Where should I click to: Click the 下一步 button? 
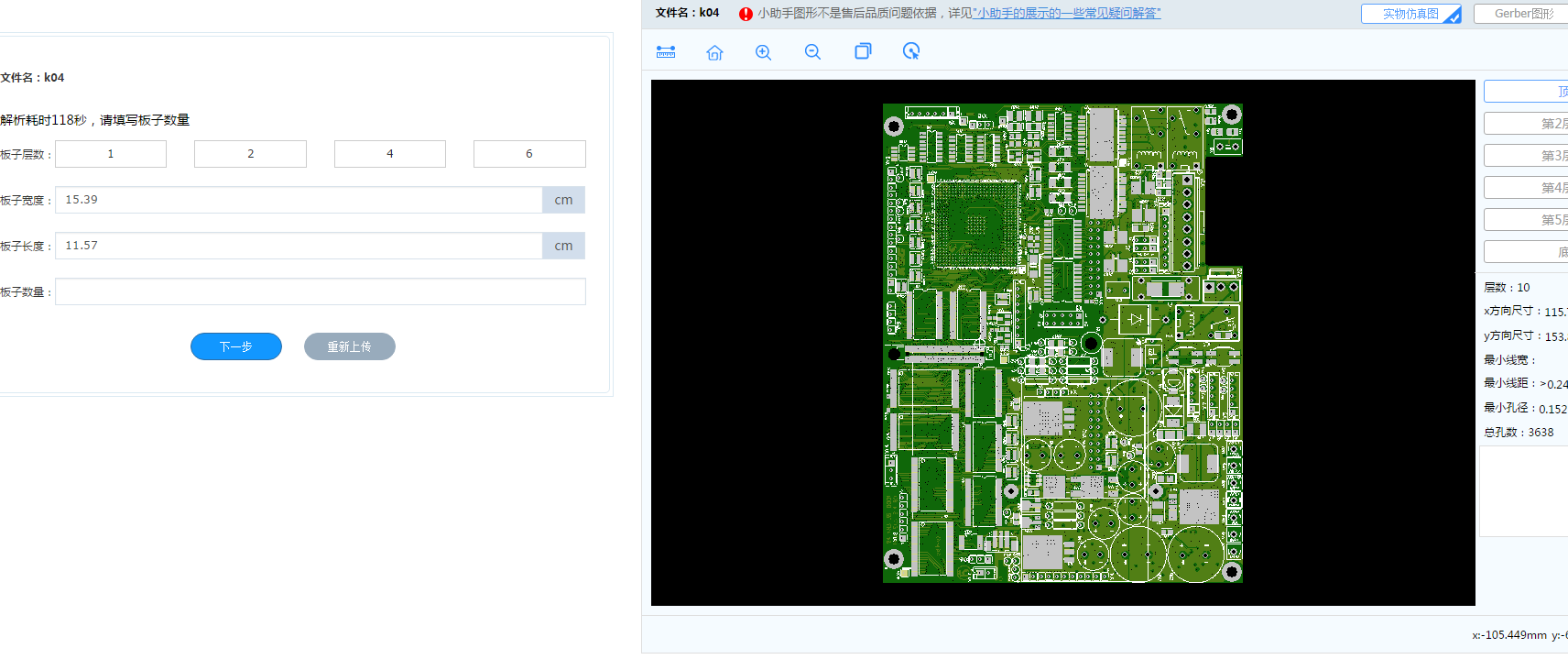236,346
